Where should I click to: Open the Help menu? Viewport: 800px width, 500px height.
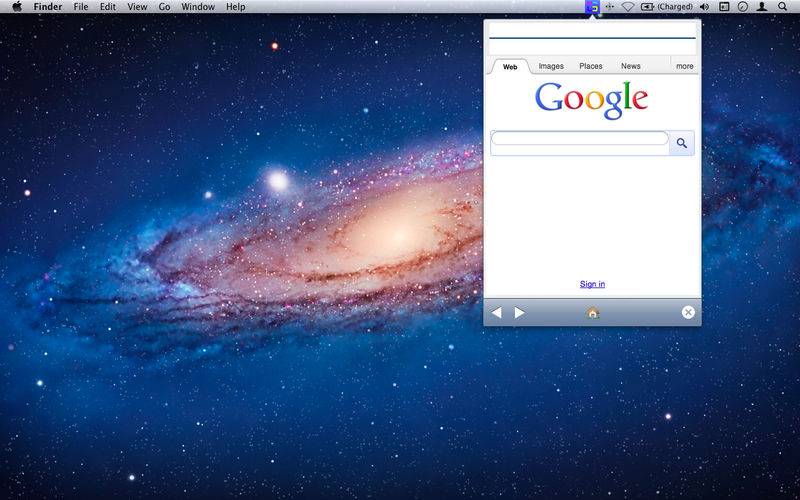tap(236, 7)
